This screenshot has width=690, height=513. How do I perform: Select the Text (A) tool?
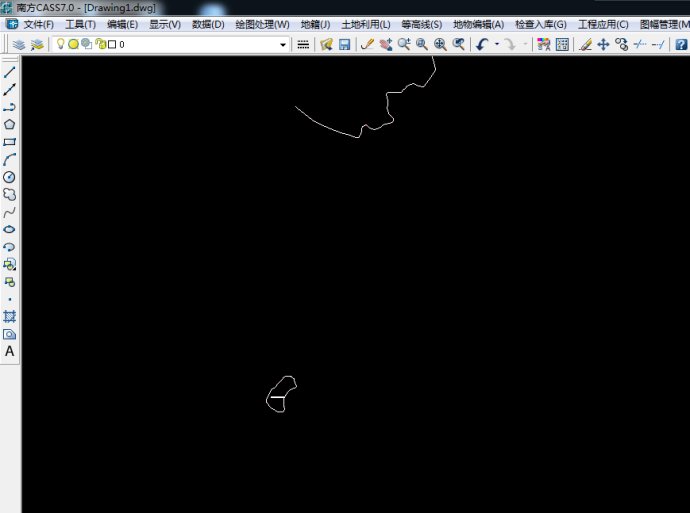click(10, 351)
